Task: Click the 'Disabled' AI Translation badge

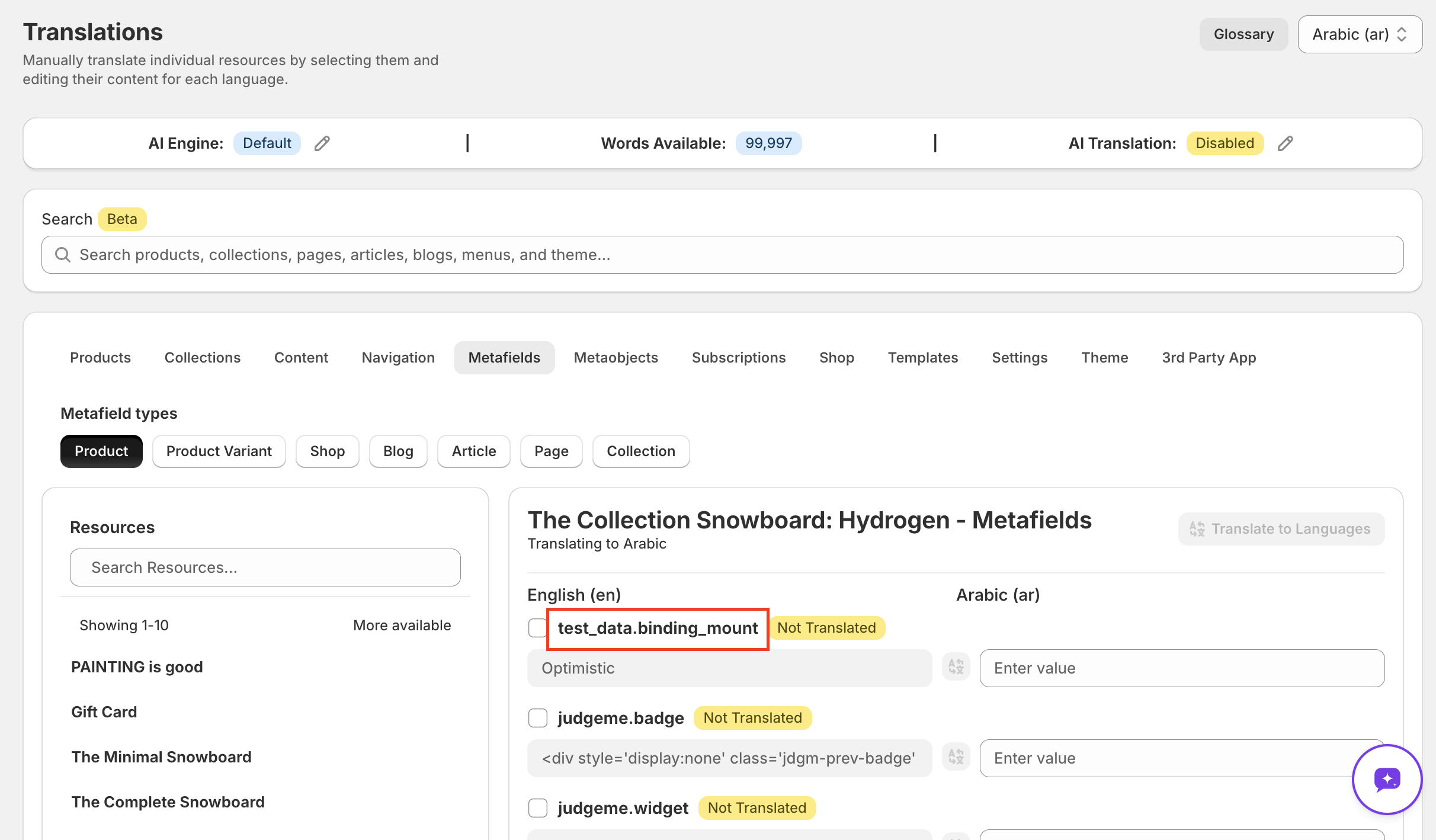Action: point(1225,143)
